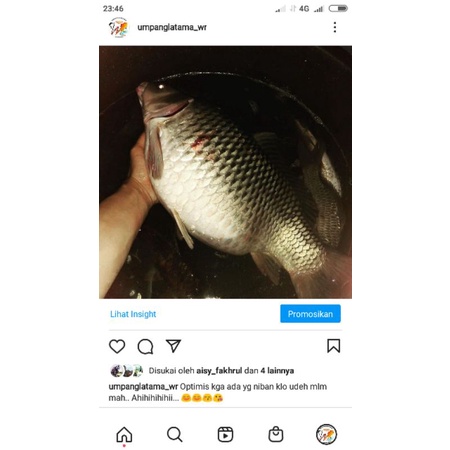Like the post with heart icon

(117, 346)
